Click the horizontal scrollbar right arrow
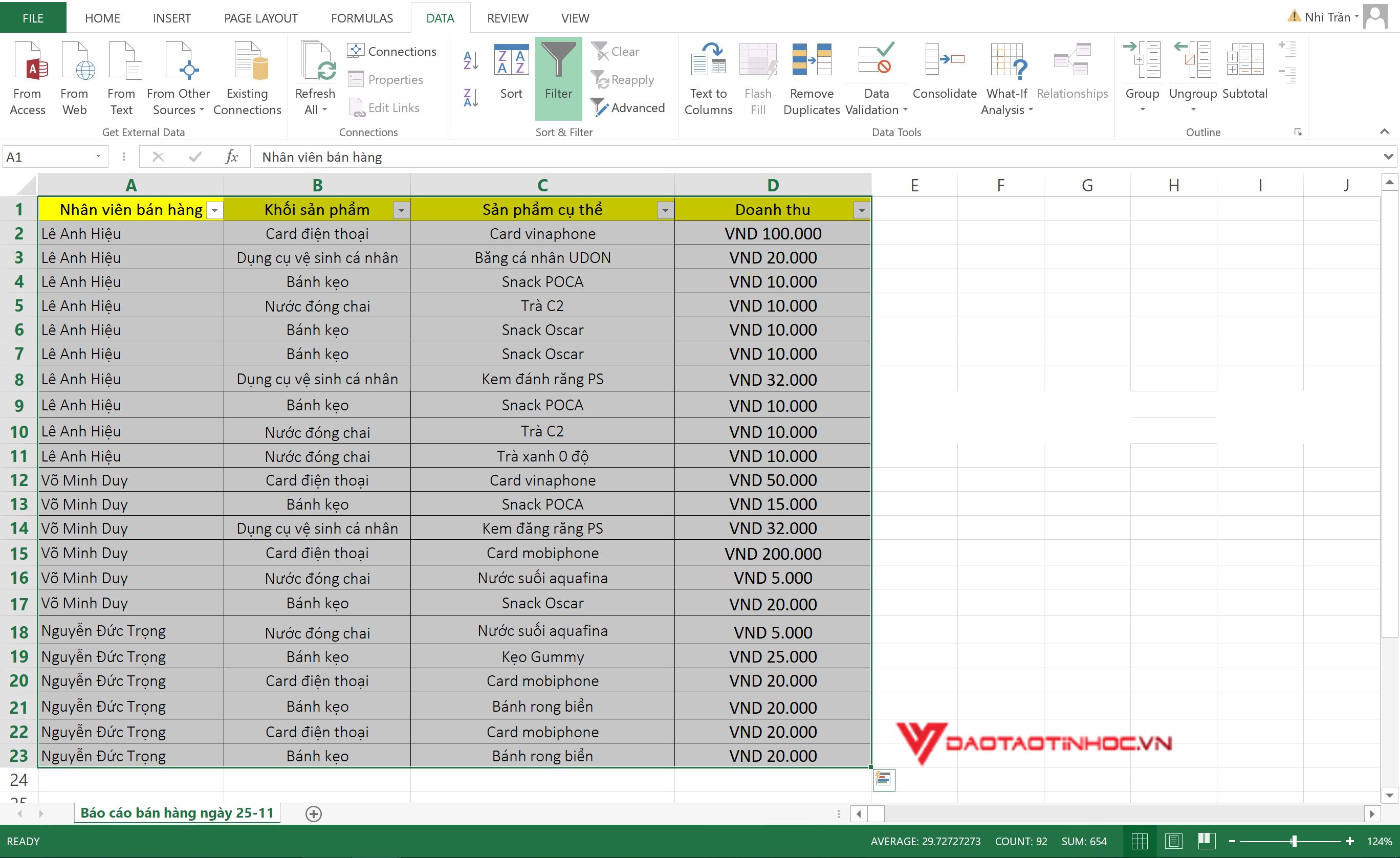 pyautogui.click(x=1372, y=813)
